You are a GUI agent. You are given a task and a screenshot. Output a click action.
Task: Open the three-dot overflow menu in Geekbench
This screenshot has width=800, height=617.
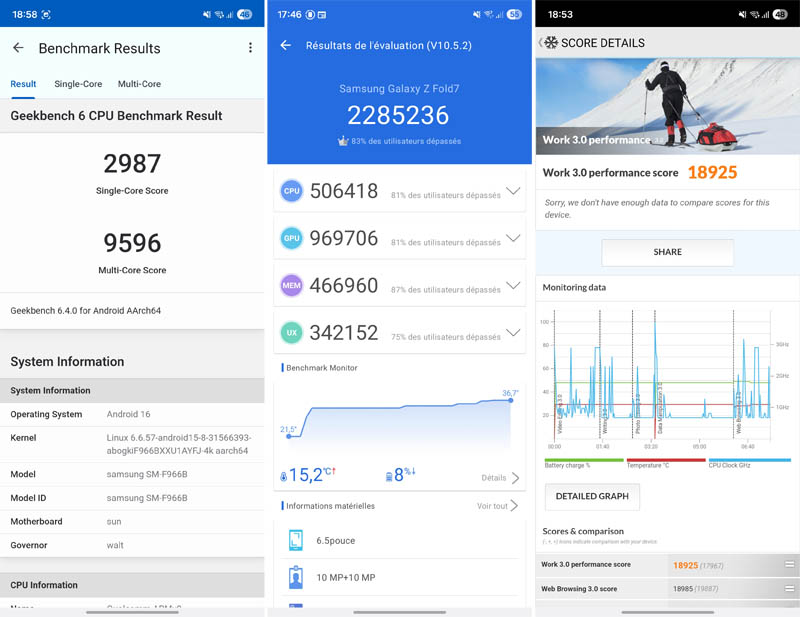pyautogui.click(x=250, y=48)
